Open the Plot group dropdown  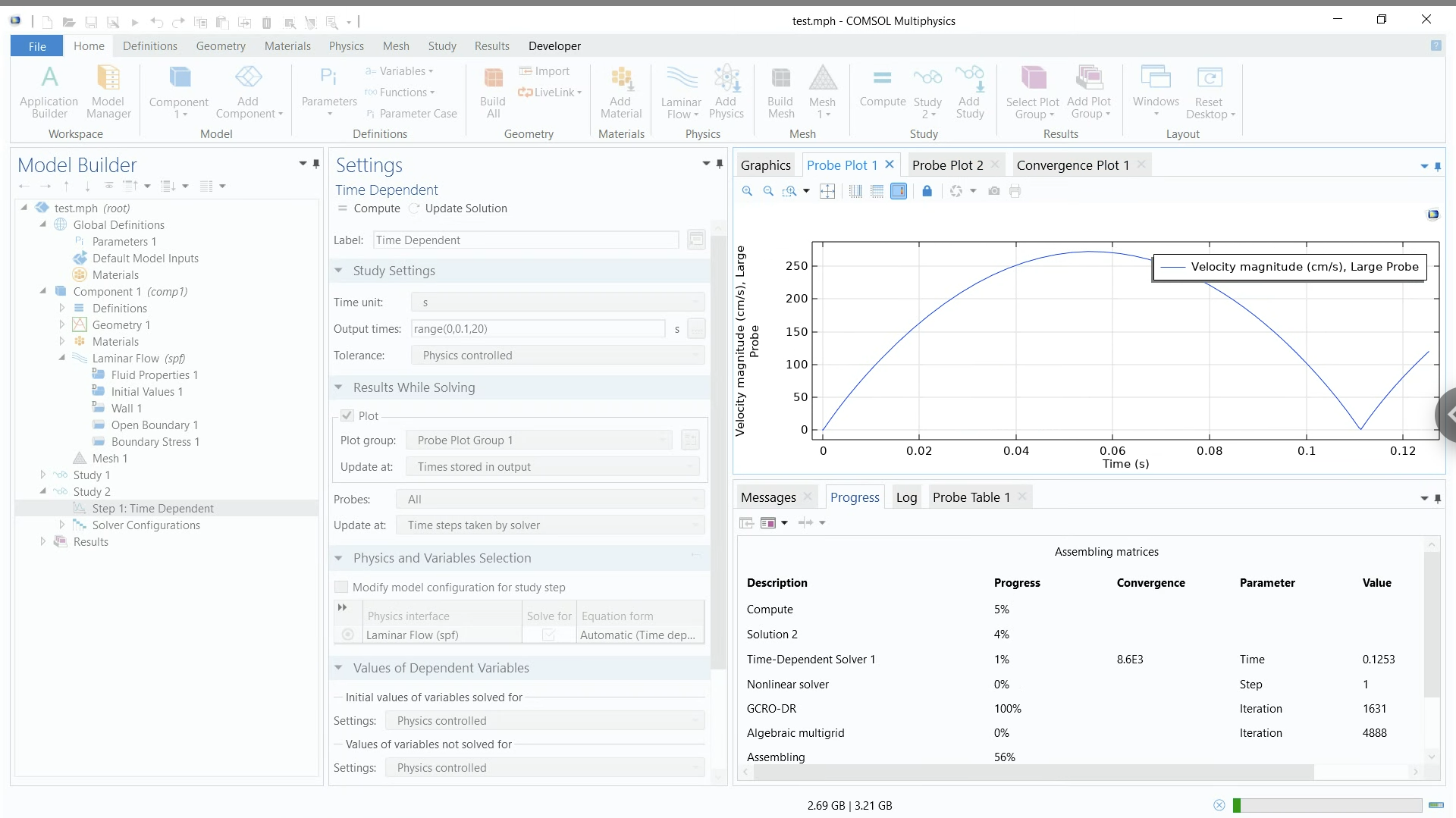tap(539, 440)
